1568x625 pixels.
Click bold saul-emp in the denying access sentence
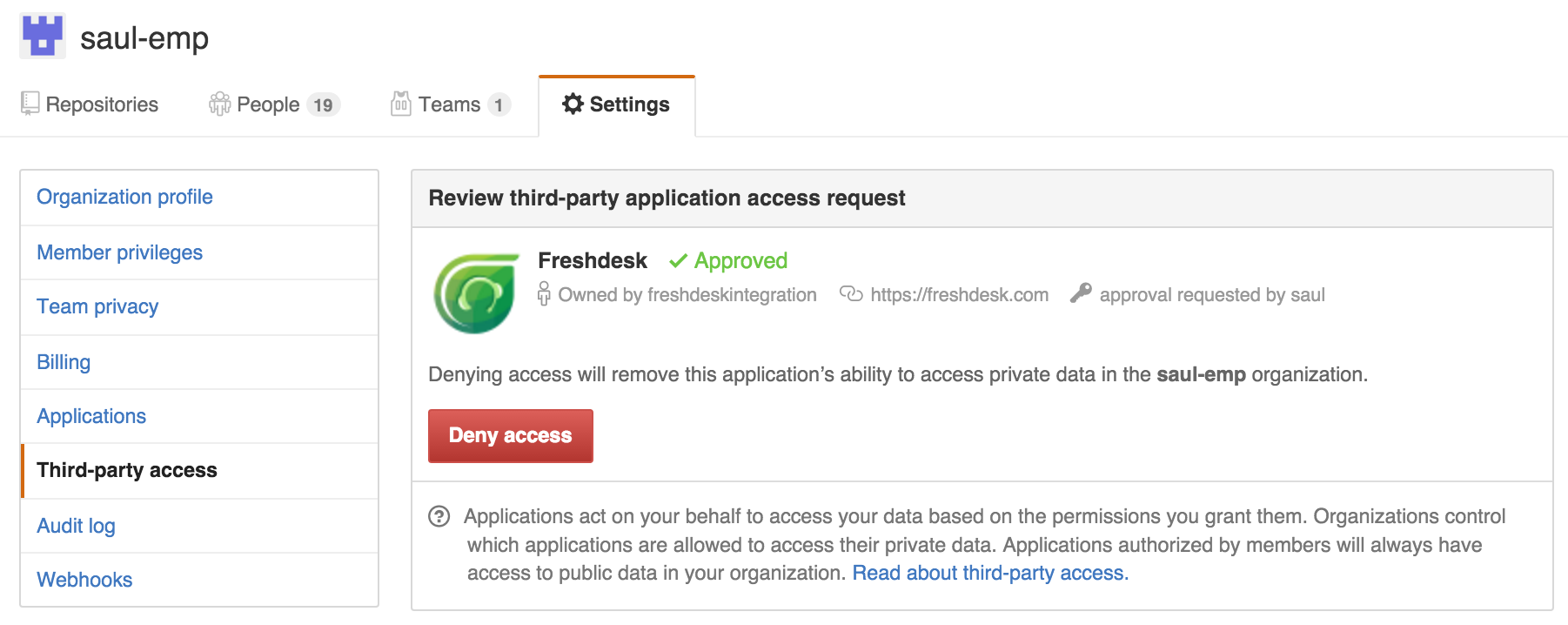1201,374
